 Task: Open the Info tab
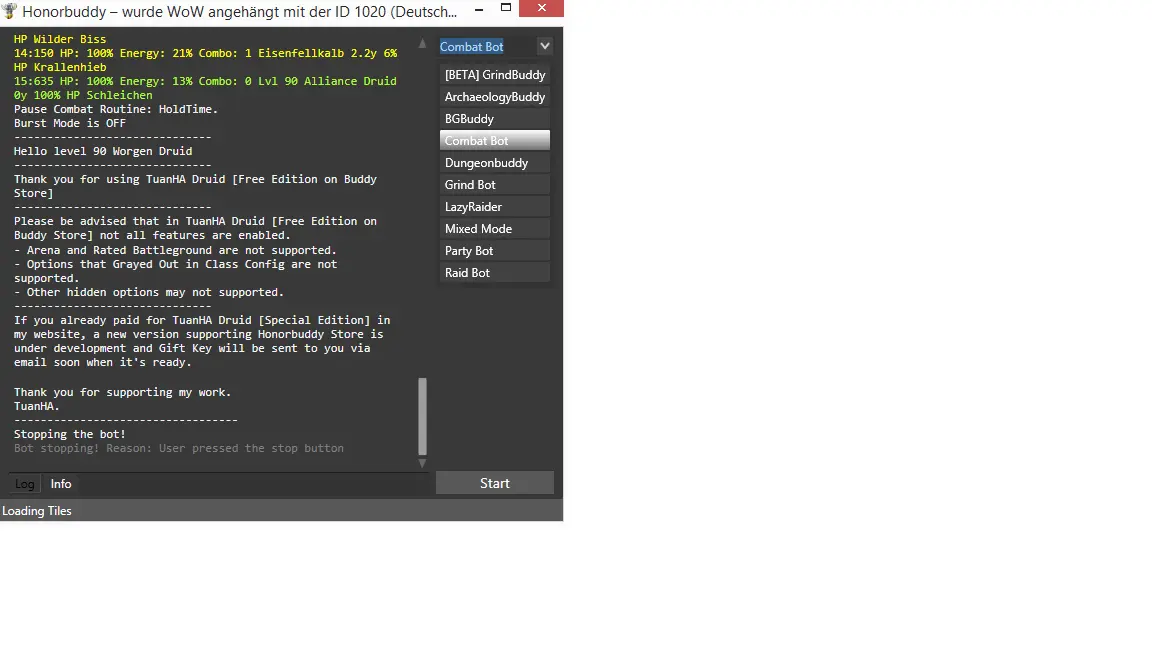point(61,483)
